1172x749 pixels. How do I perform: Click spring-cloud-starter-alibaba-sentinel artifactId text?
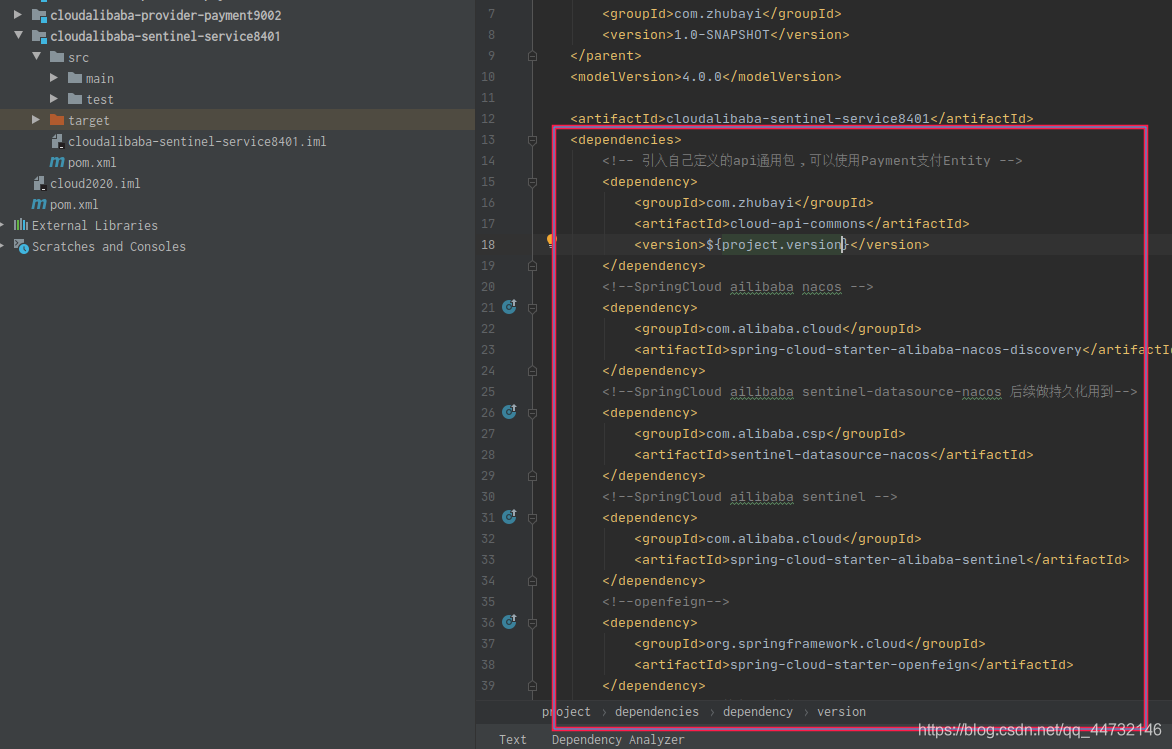[878, 559]
